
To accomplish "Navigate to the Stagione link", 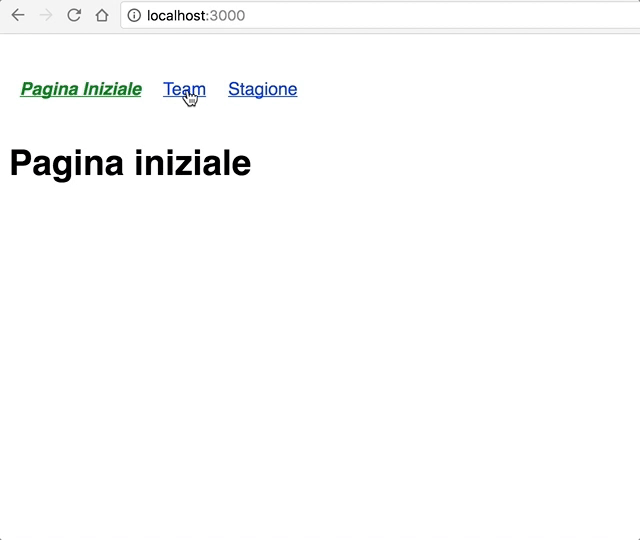I will tap(262, 89).
